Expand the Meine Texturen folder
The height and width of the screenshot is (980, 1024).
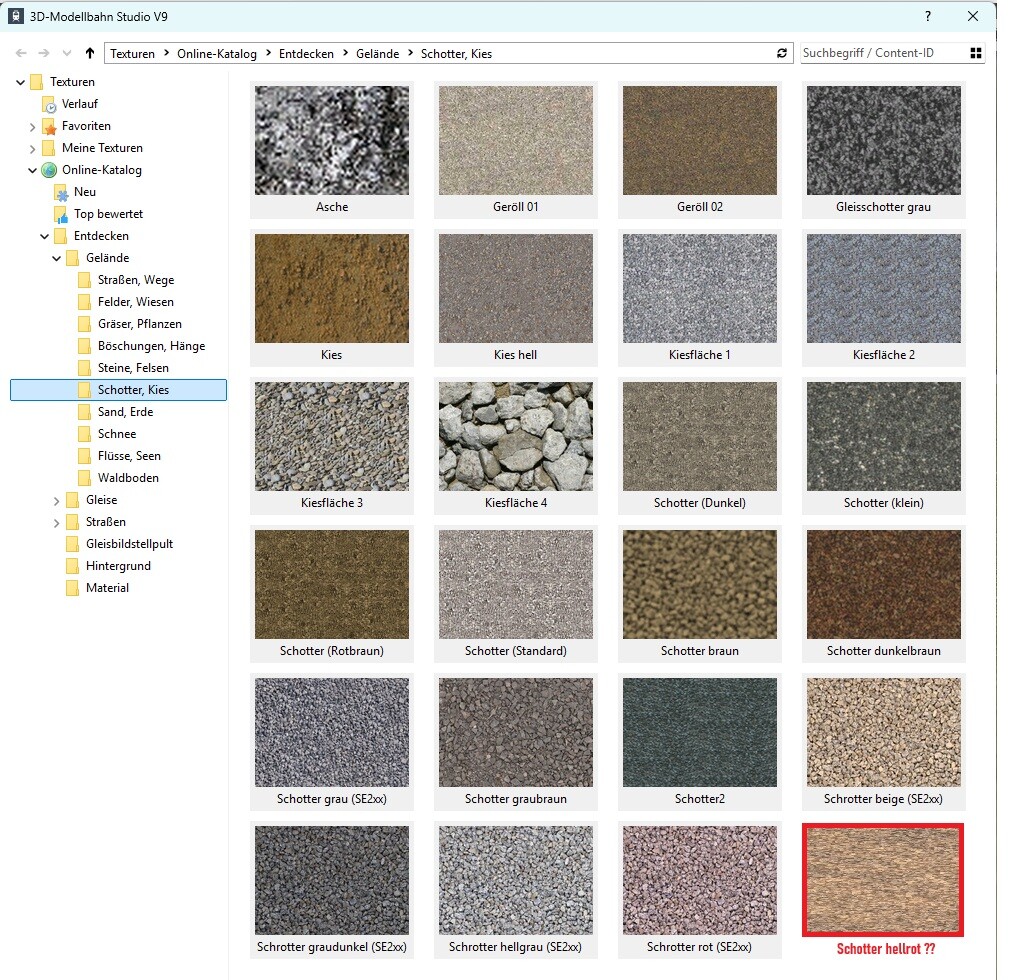pyautogui.click(x=33, y=148)
